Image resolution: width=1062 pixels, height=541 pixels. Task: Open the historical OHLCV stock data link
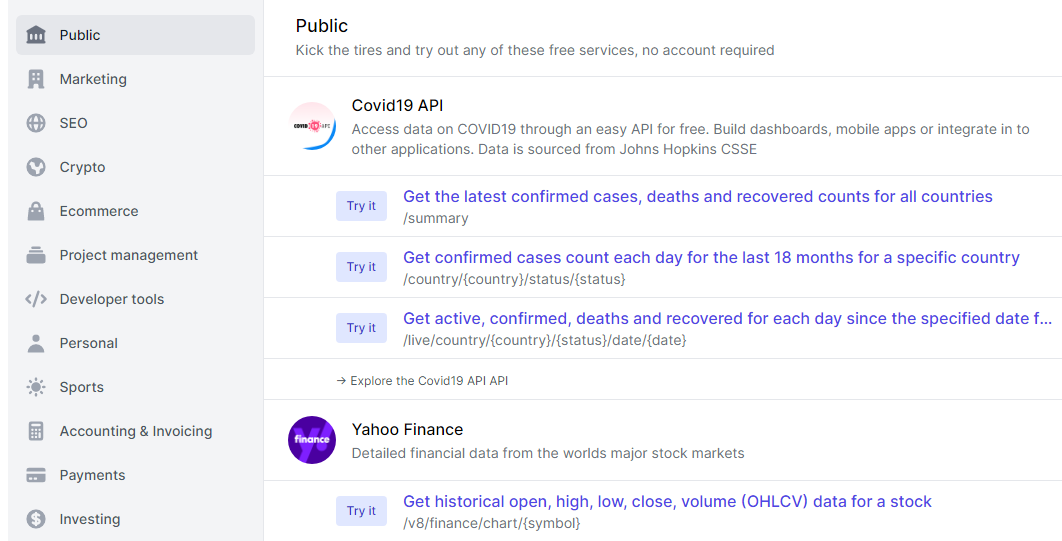(x=667, y=502)
